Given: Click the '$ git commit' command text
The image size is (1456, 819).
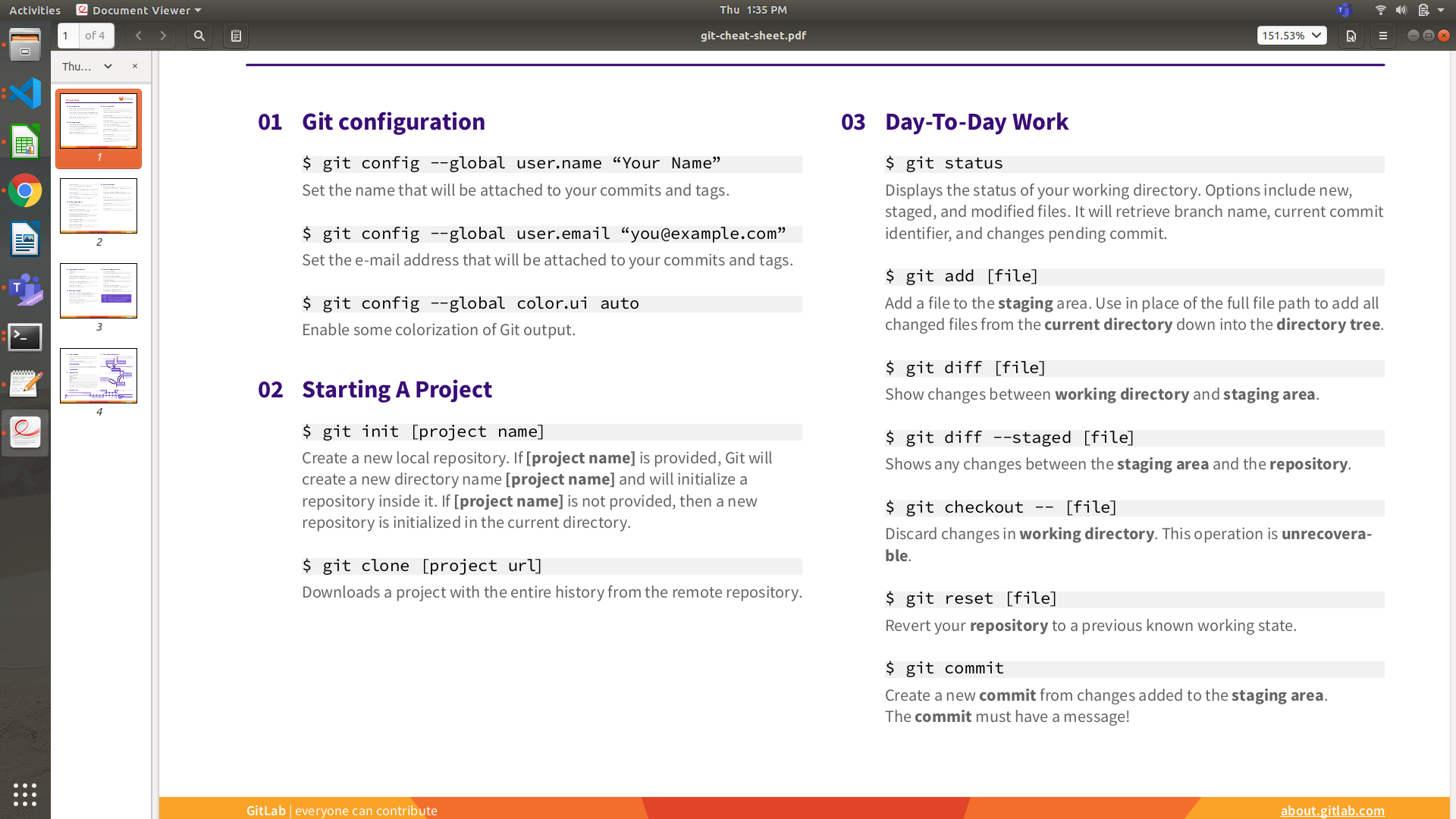Looking at the screenshot, I should point(944,669).
